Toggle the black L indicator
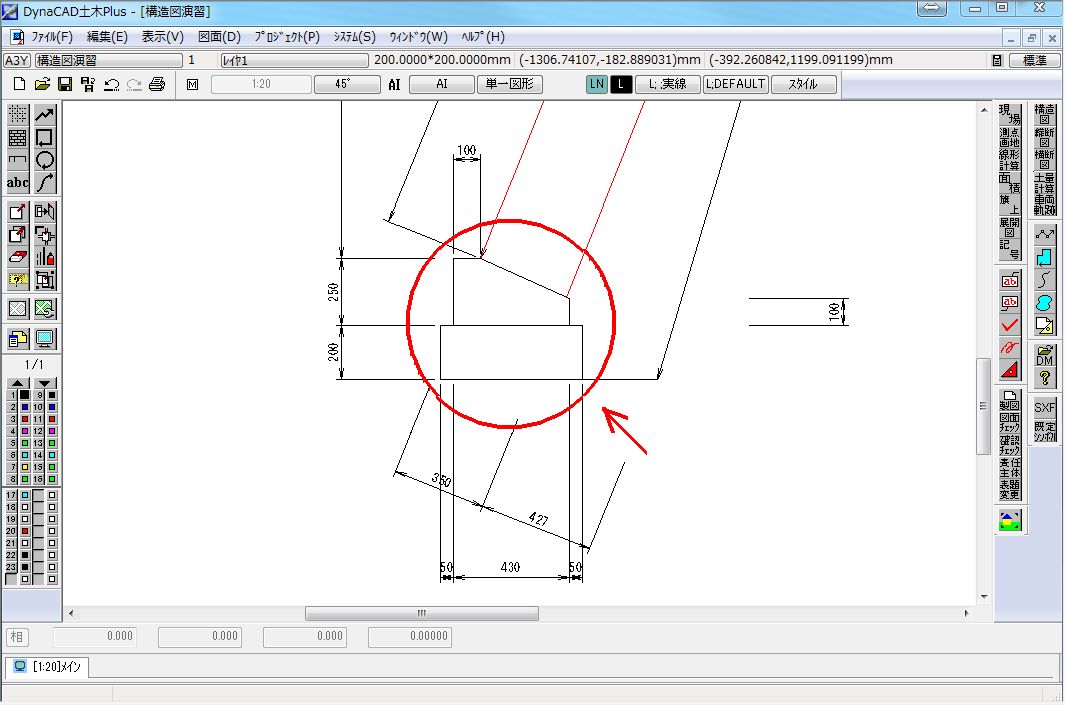The width and height of the screenshot is (1065, 705). tap(621, 84)
